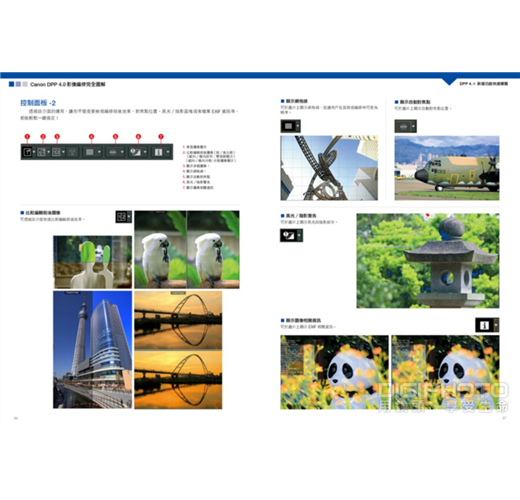Click the image info display icon in toolbar
520x500 pixels.
pos(159,152)
